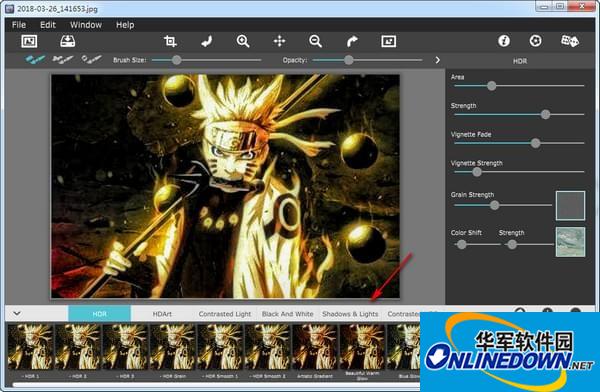Open the info icon
The height and width of the screenshot is (392, 600).
pyautogui.click(x=504, y=41)
